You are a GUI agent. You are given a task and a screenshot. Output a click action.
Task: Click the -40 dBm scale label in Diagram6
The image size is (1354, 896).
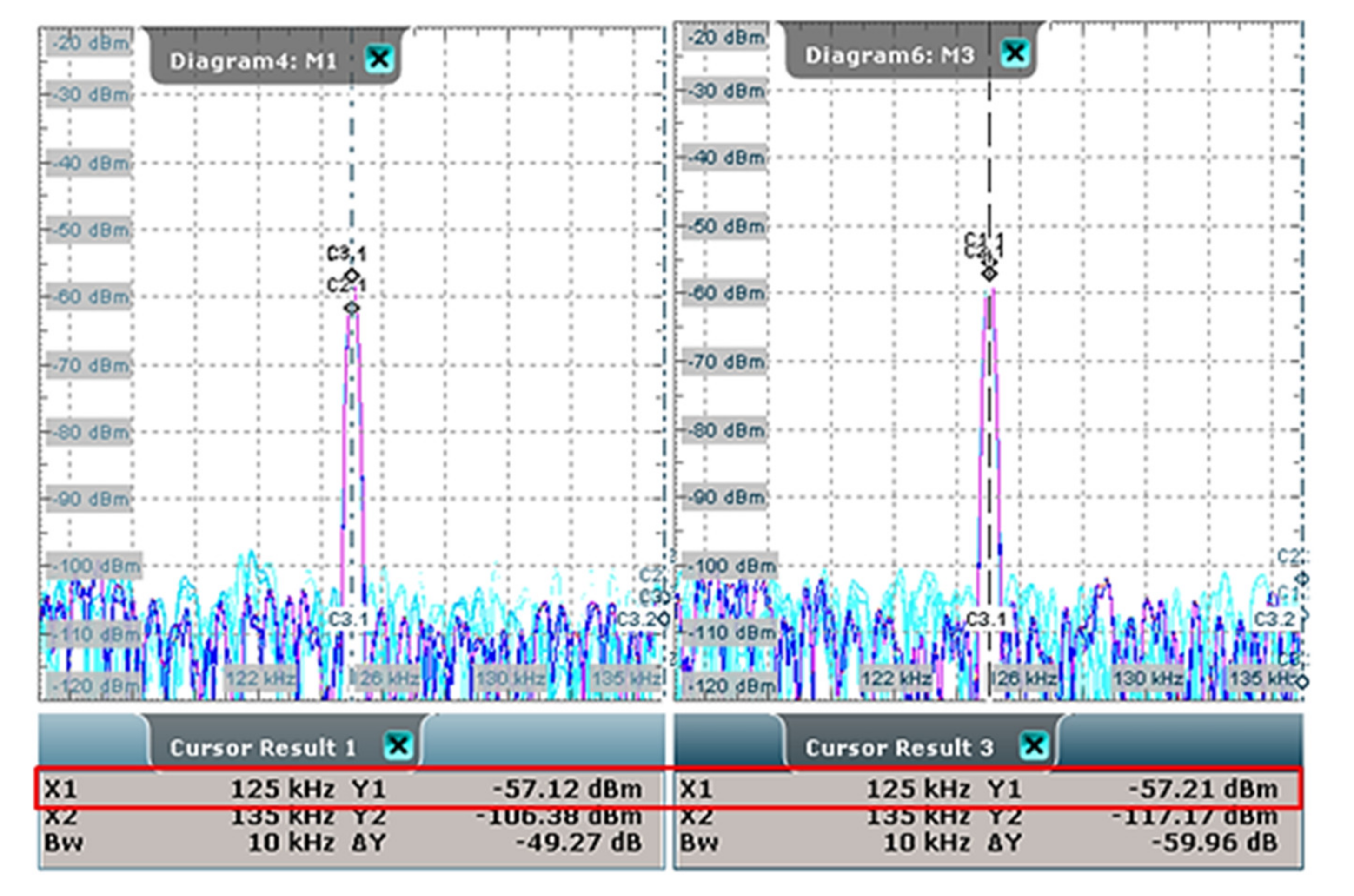point(726,157)
